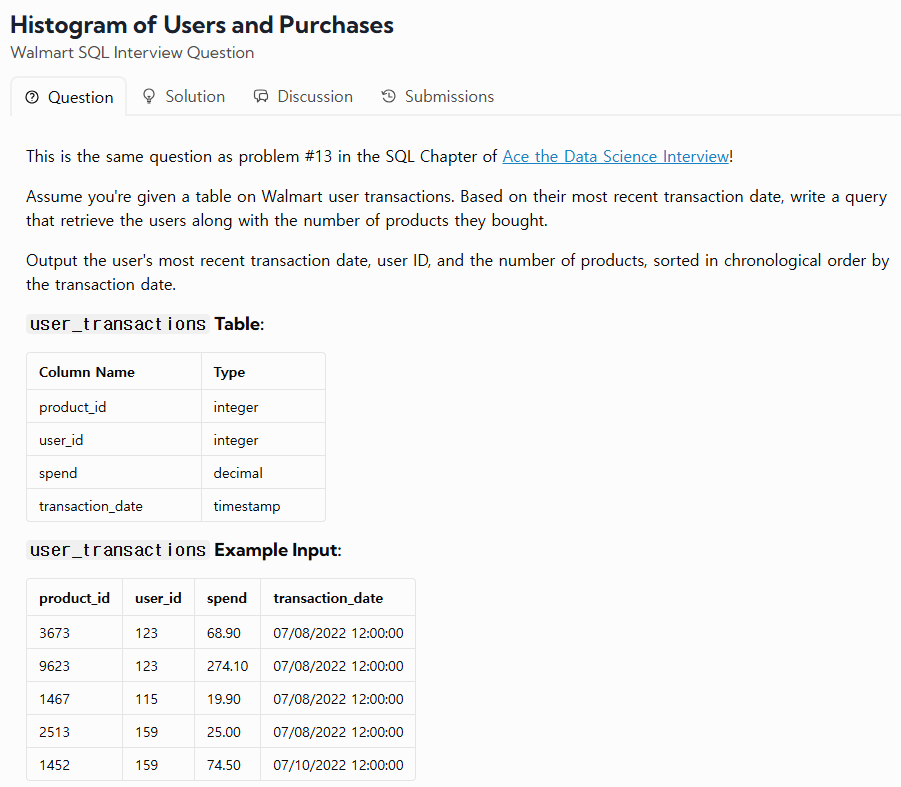Screen dimensions: 901x787
Task: Click the chat bubble icon beside Discussion
Action: click(x=261, y=97)
